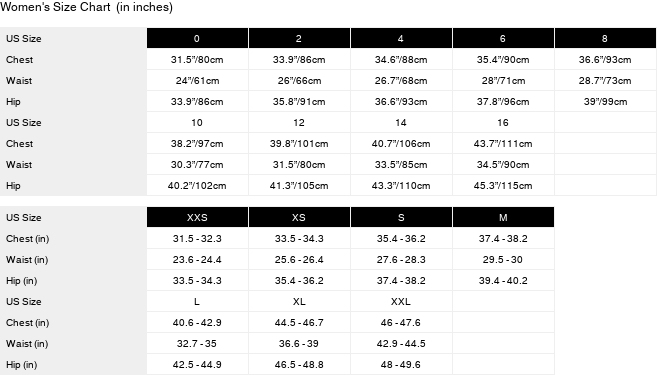Select hip range 48 - 49.6
Image resolution: width=657 pixels, height=375 pixels.
coord(401,364)
